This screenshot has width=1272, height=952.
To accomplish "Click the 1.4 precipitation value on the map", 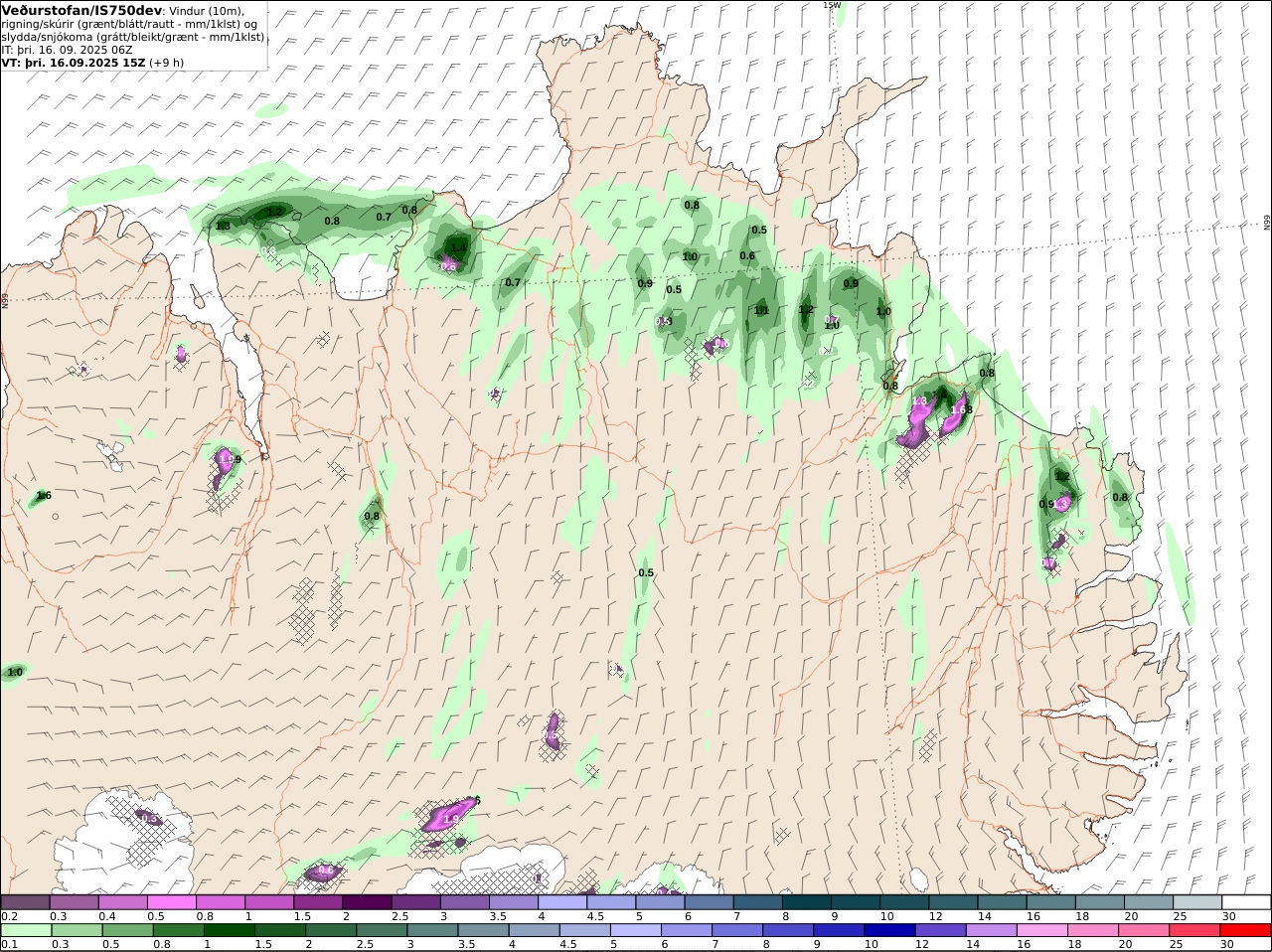I will [x=458, y=248].
